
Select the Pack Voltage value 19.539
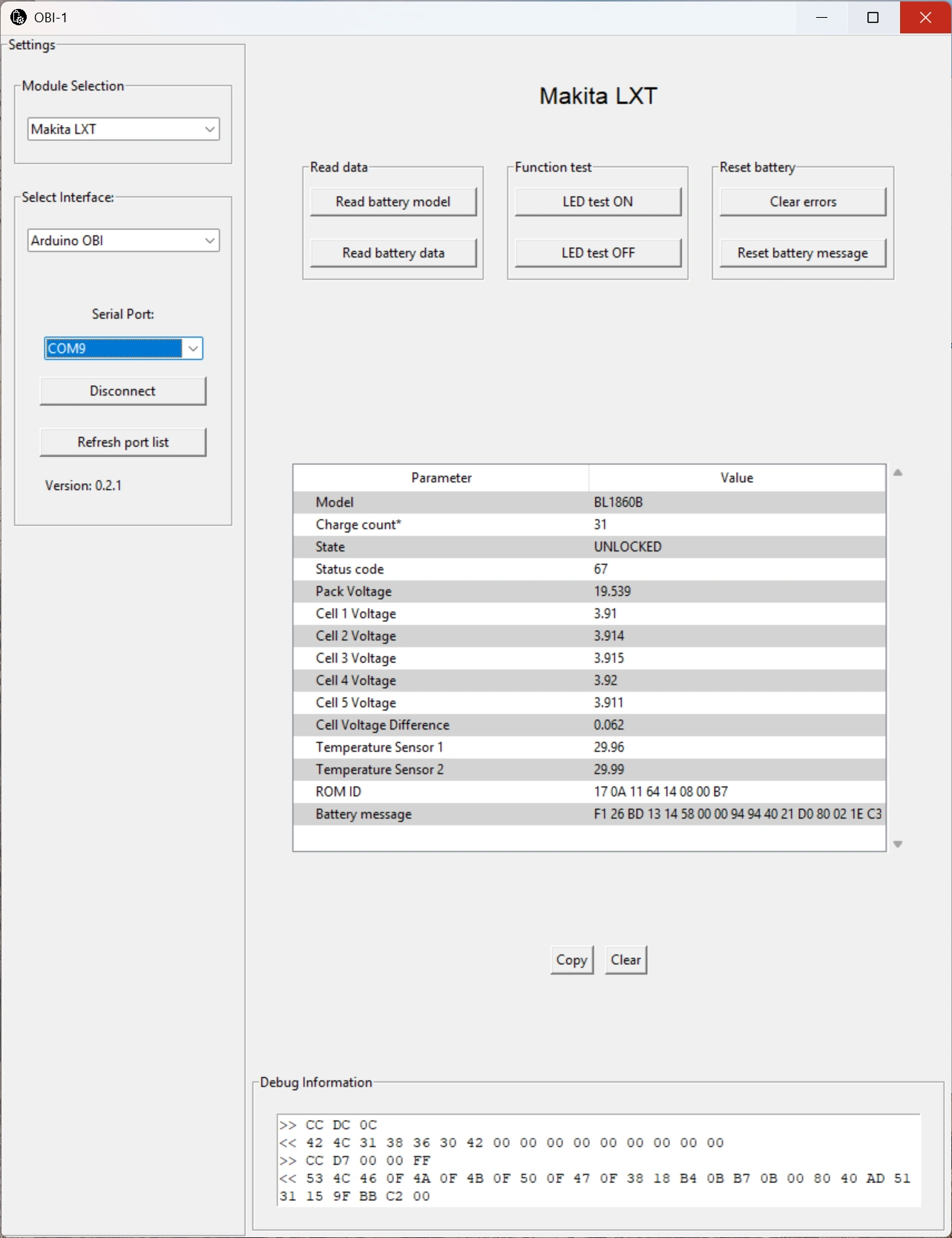(612, 592)
